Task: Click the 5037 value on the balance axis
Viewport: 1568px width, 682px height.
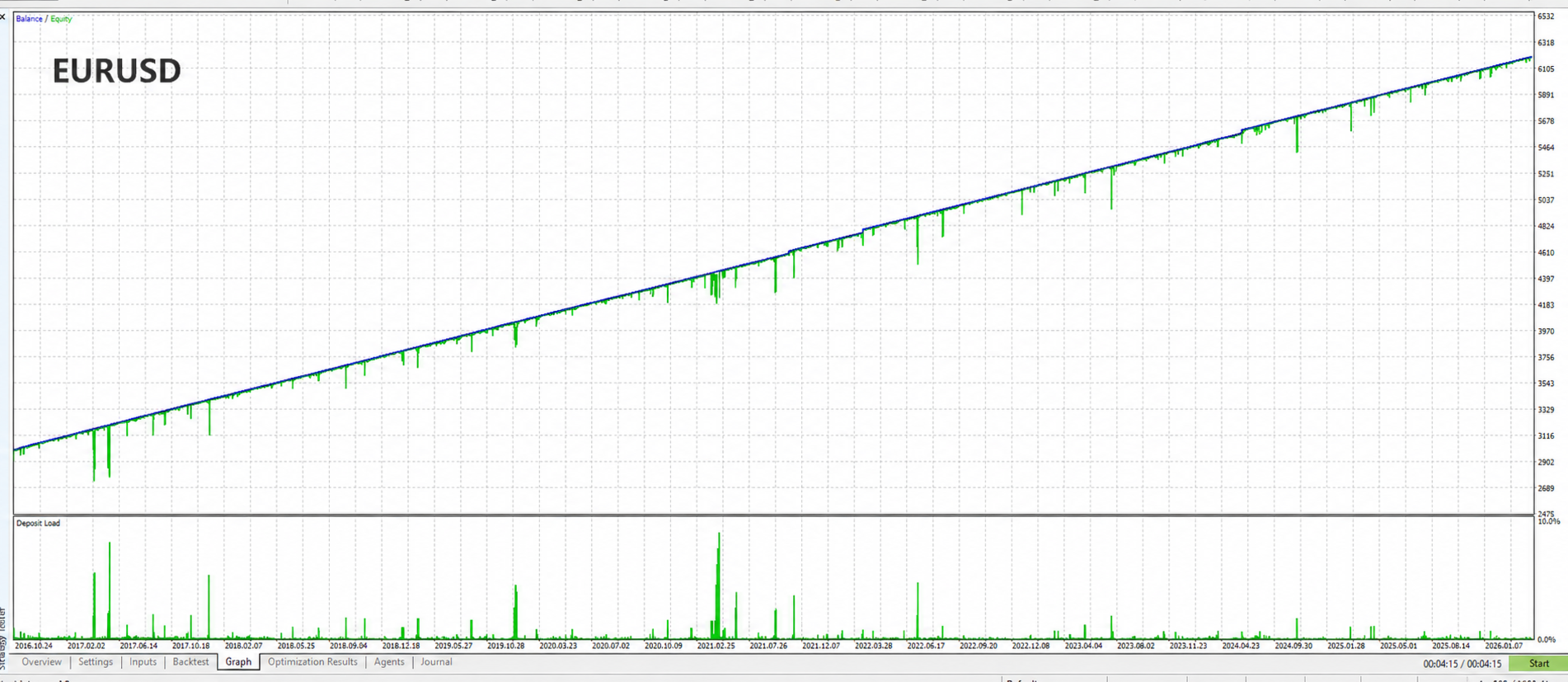Action: [x=1546, y=200]
